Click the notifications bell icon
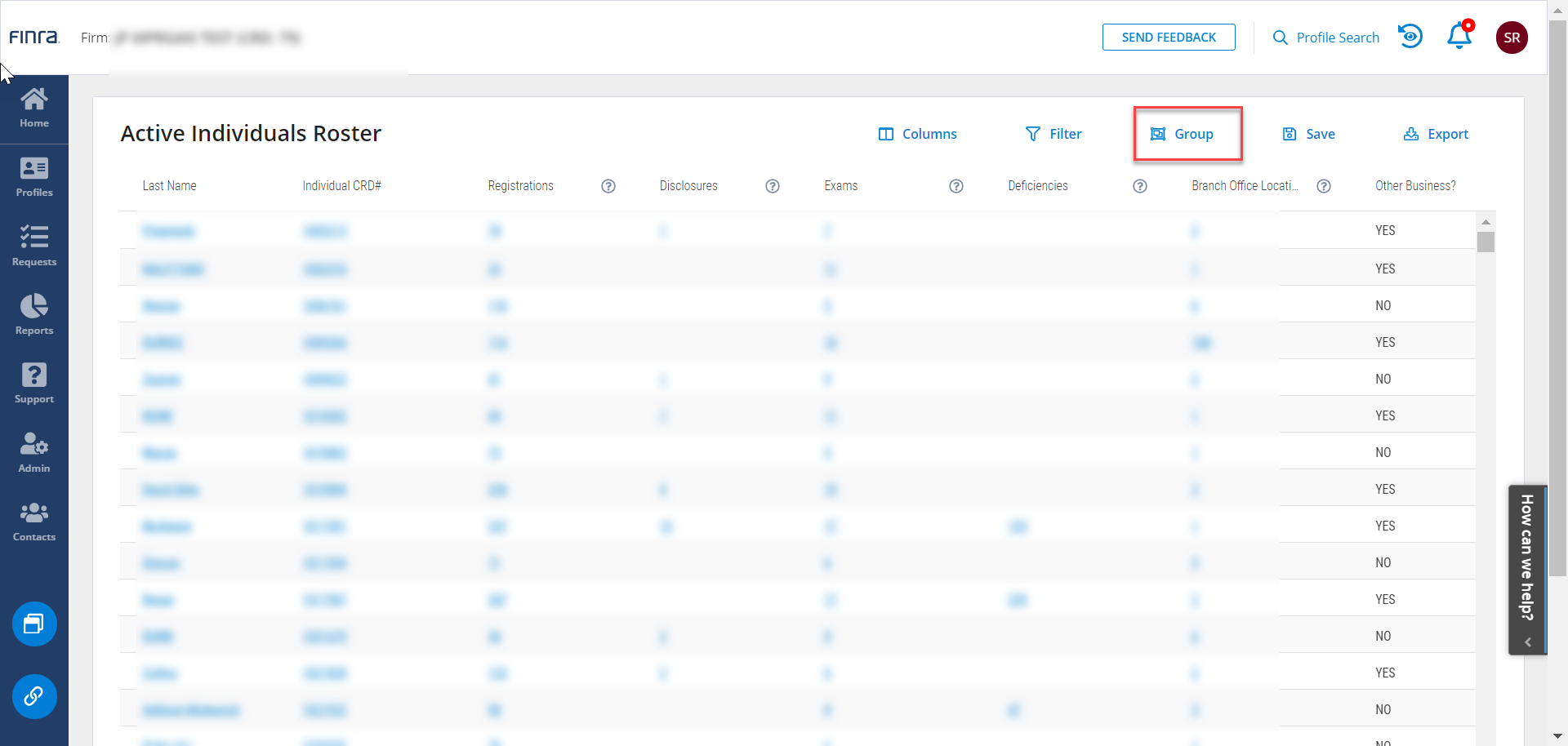Image resolution: width=1568 pixels, height=746 pixels. (x=1459, y=37)
